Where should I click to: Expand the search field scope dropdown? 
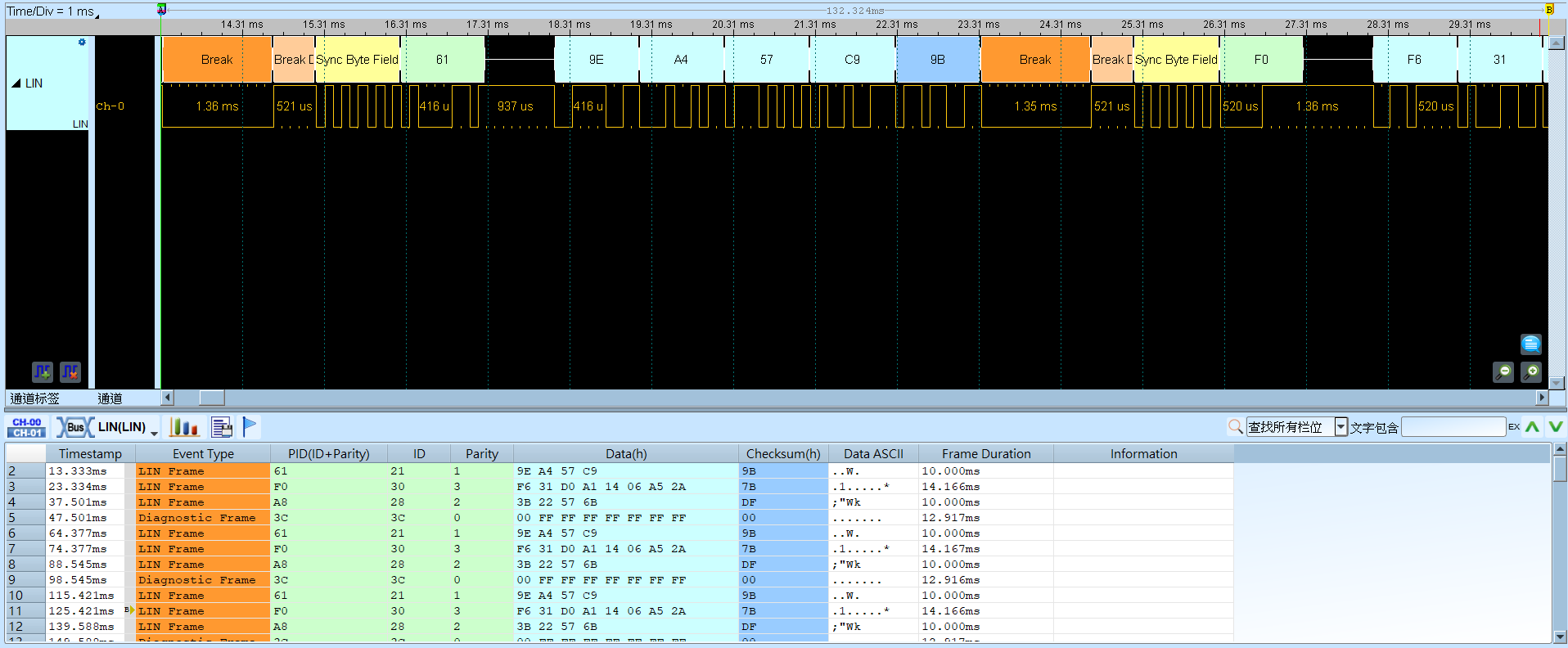pos(1340,426)
